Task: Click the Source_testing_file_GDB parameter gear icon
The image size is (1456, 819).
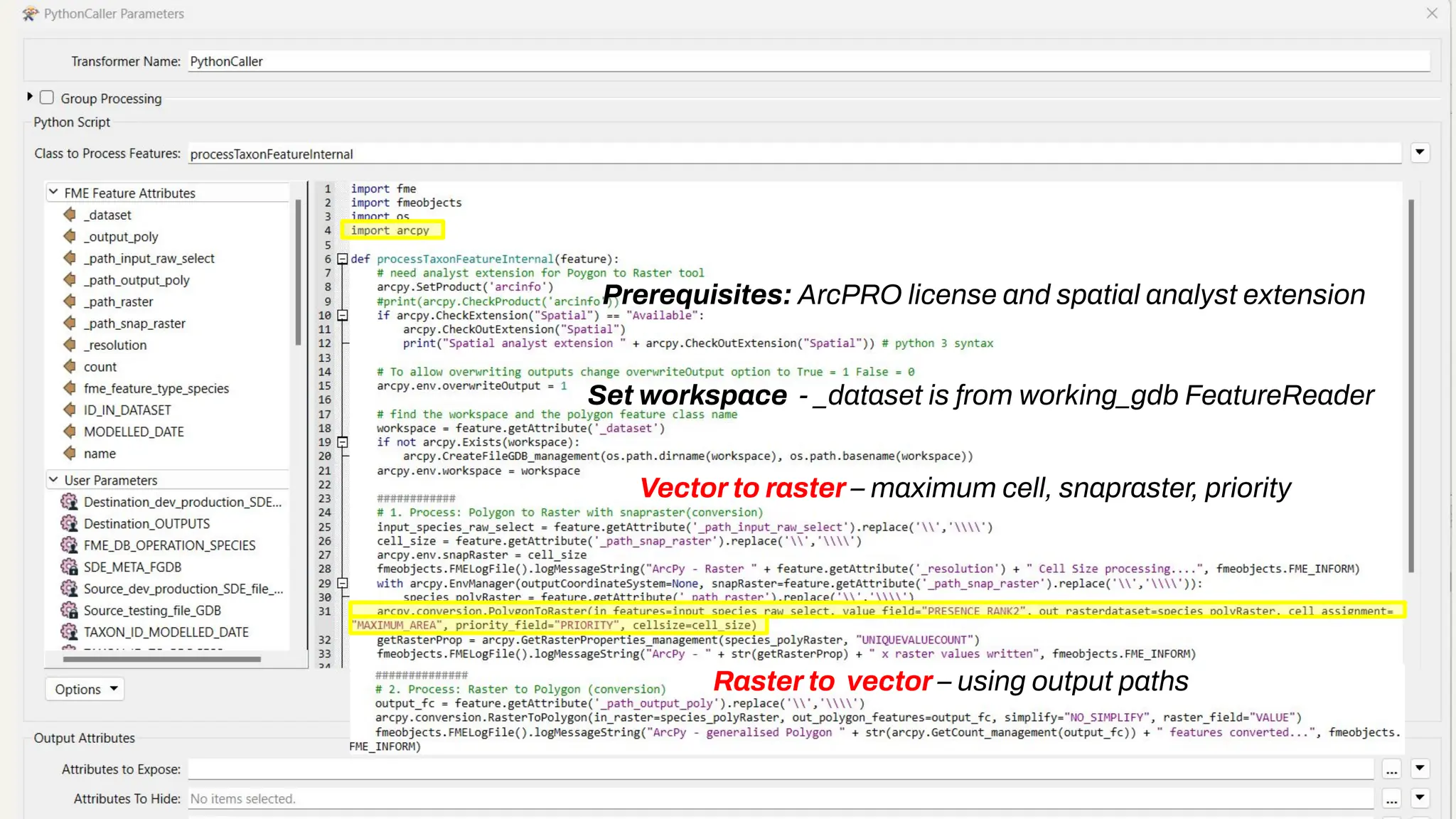Action: (70, 610)
